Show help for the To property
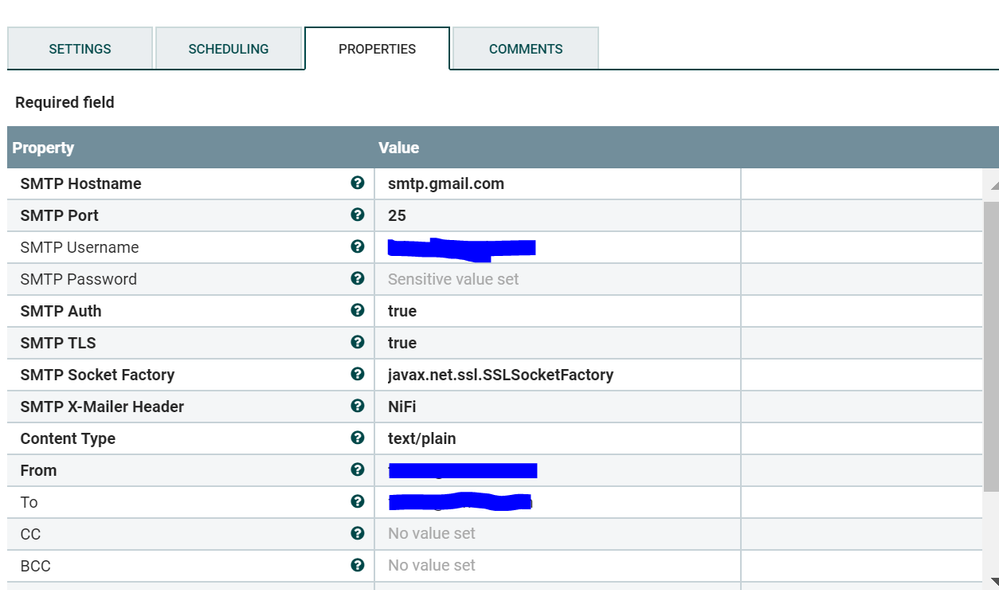Screen dimensions: 999x590 coord(357,501)
